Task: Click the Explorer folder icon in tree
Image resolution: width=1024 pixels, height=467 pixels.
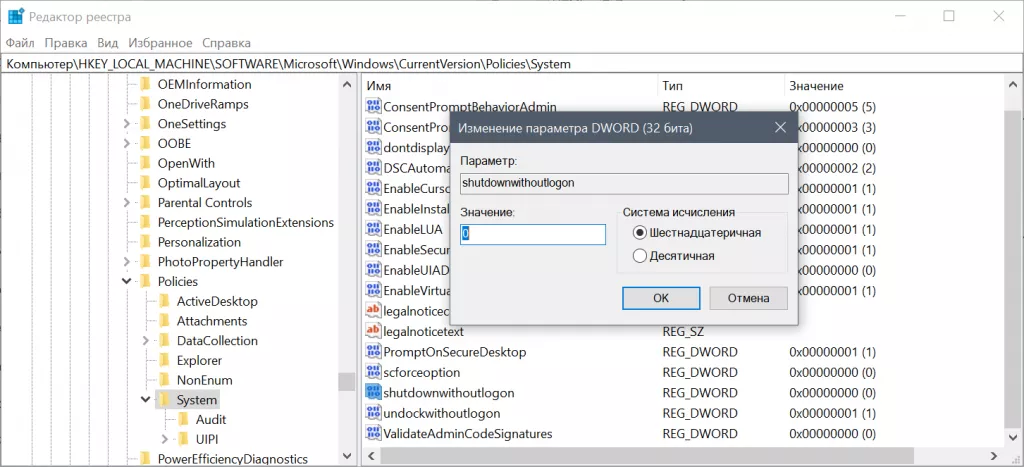Action: (164, 361)
